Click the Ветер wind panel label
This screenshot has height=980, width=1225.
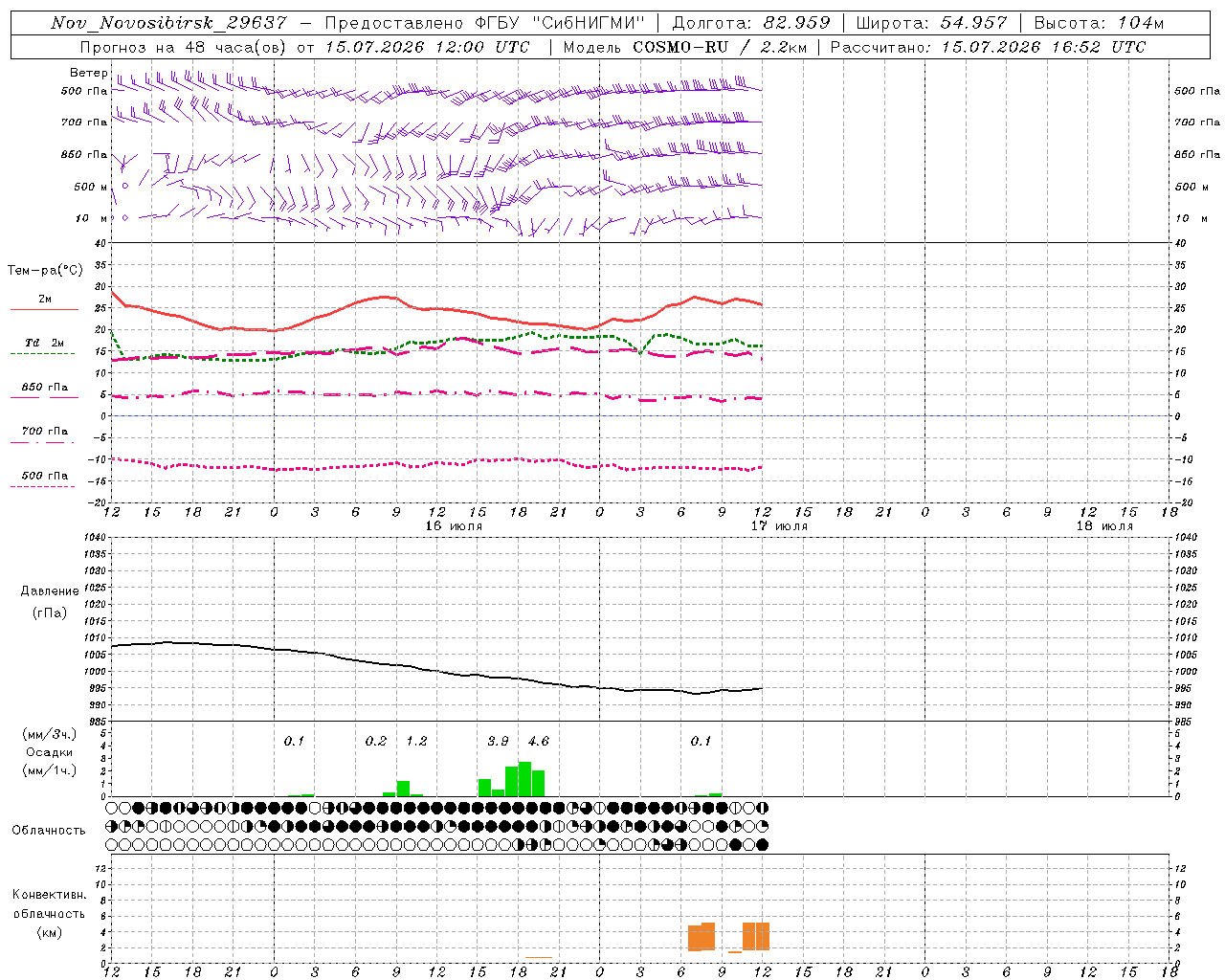tap(89, 73)
